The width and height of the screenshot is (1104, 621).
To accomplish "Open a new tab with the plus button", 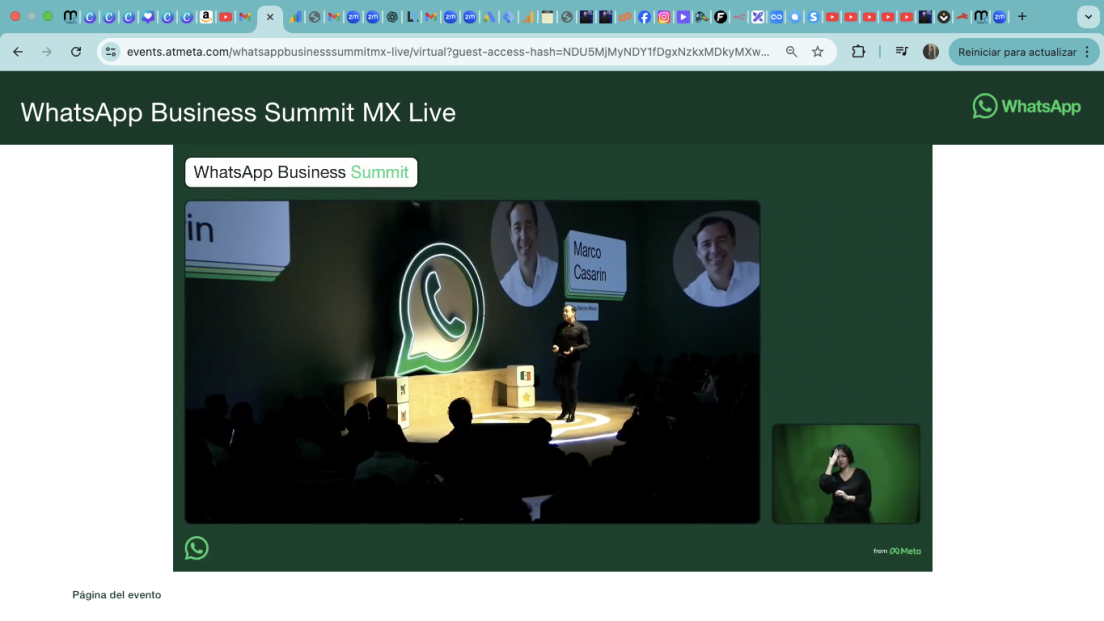I will [x=1022, y=17].
